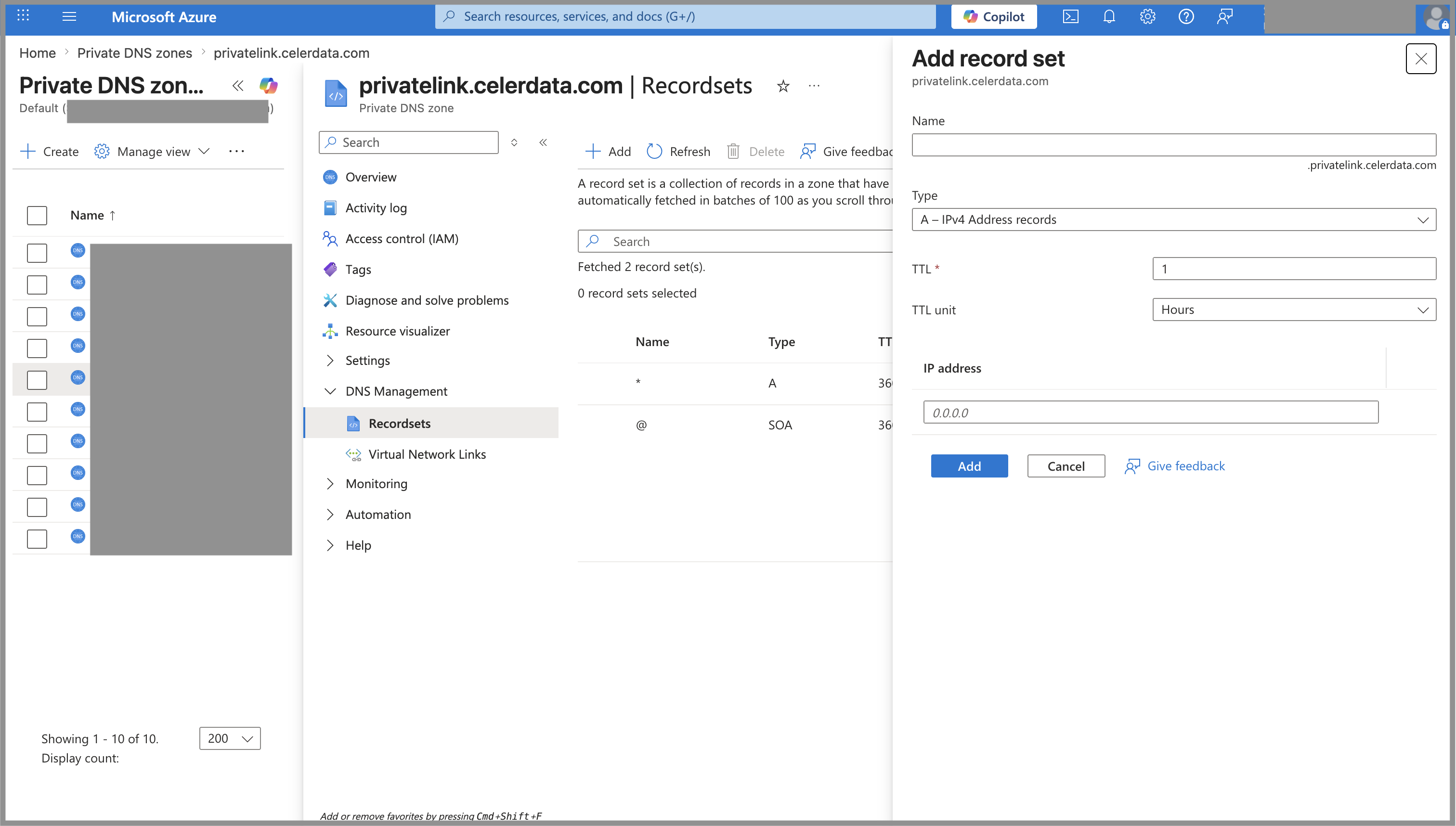This screenshot has height=826, width=1456.
Task: Open Copilot from the top bar
Action: tap(994, 16)
